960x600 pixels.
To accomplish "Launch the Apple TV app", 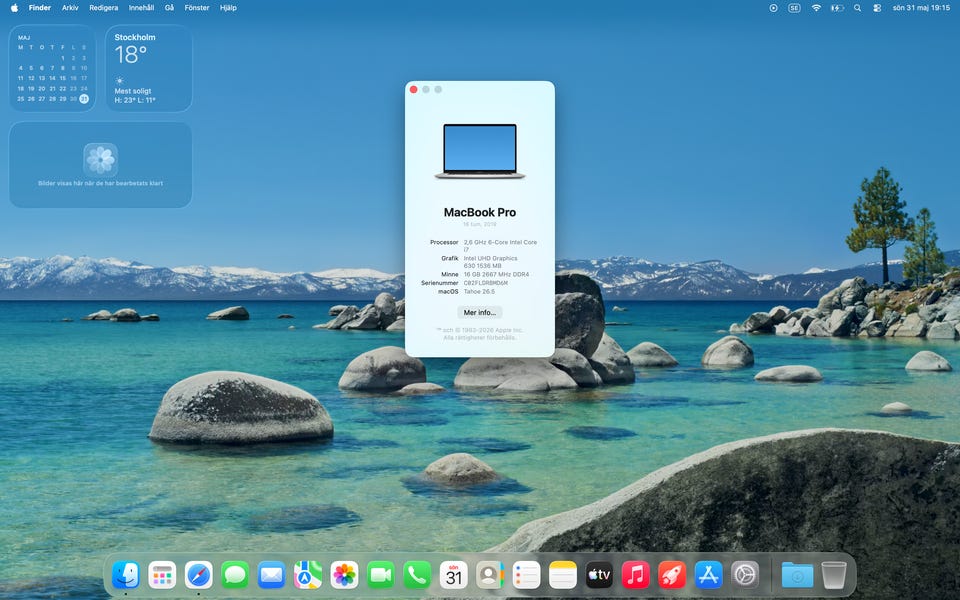I will tap(599, 576).
